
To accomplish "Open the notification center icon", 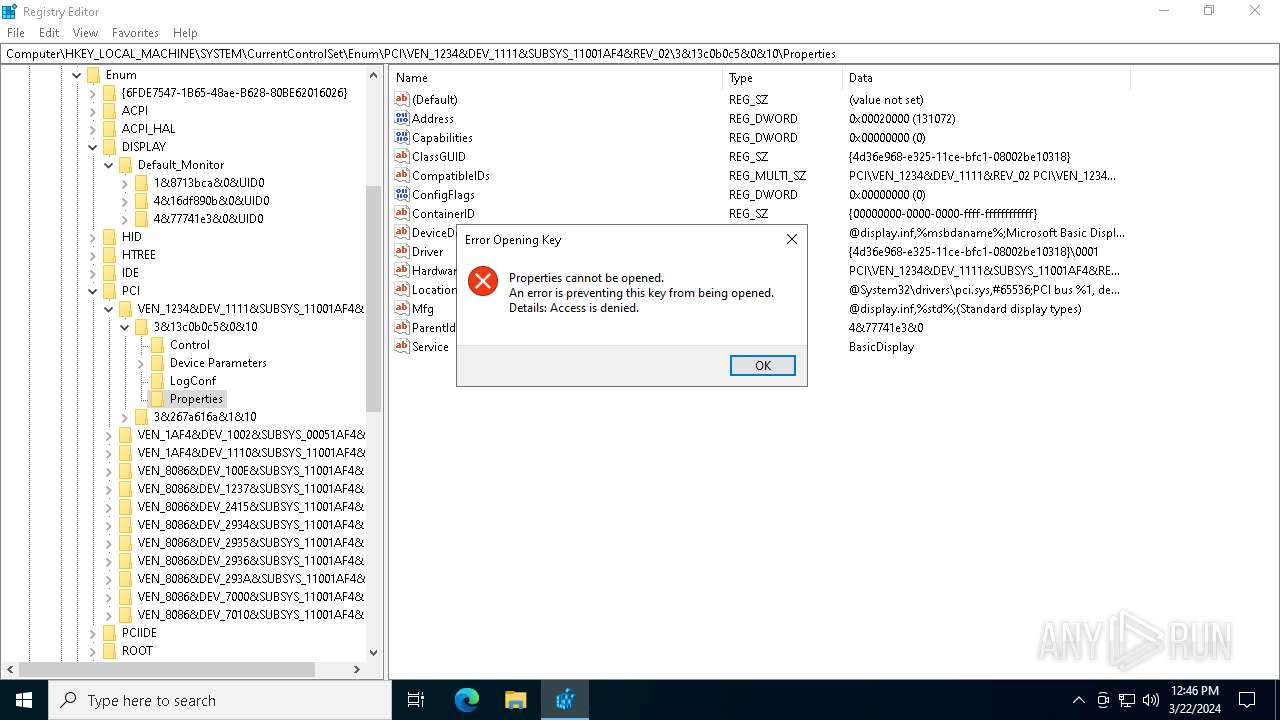I will (1247, 700).
